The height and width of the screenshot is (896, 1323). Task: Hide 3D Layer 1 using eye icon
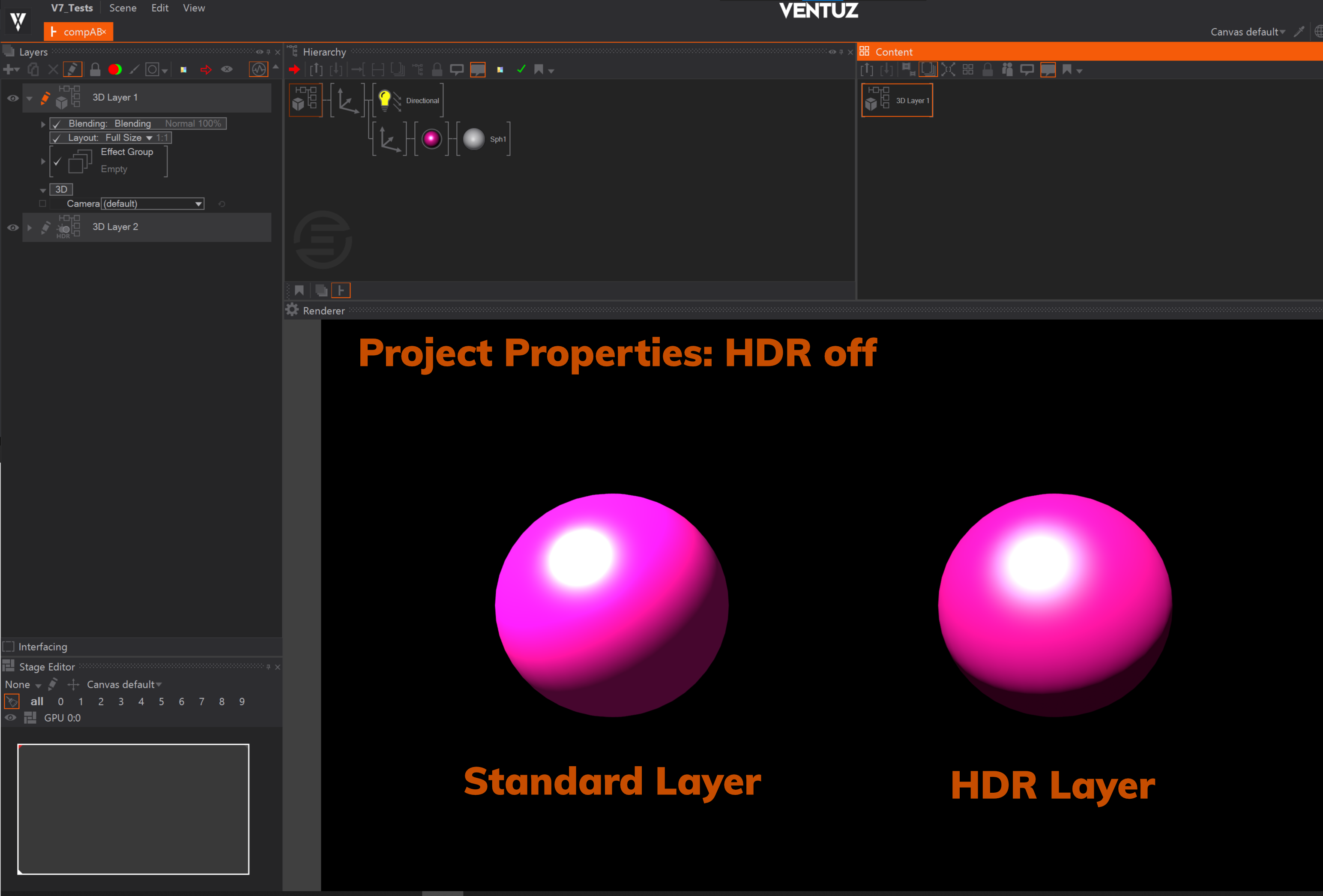click(12, 98)
